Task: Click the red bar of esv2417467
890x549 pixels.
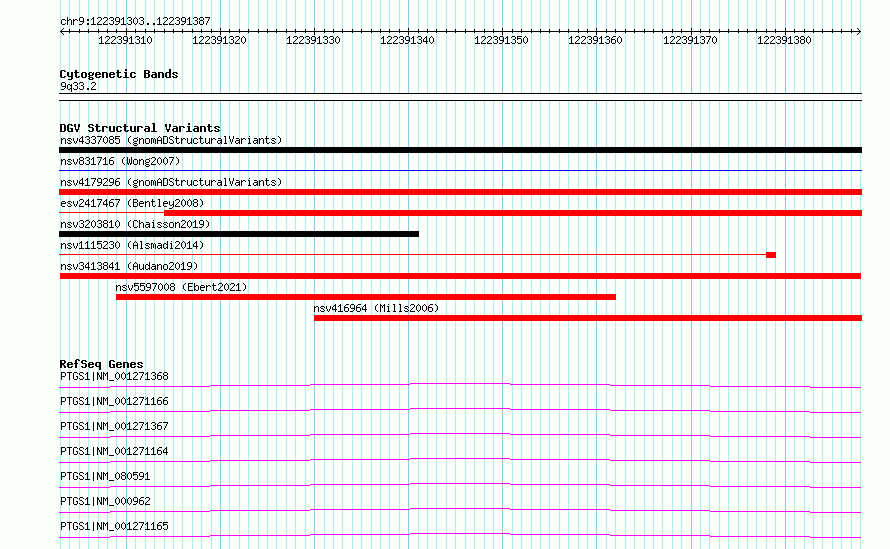Action: [513, 213]
